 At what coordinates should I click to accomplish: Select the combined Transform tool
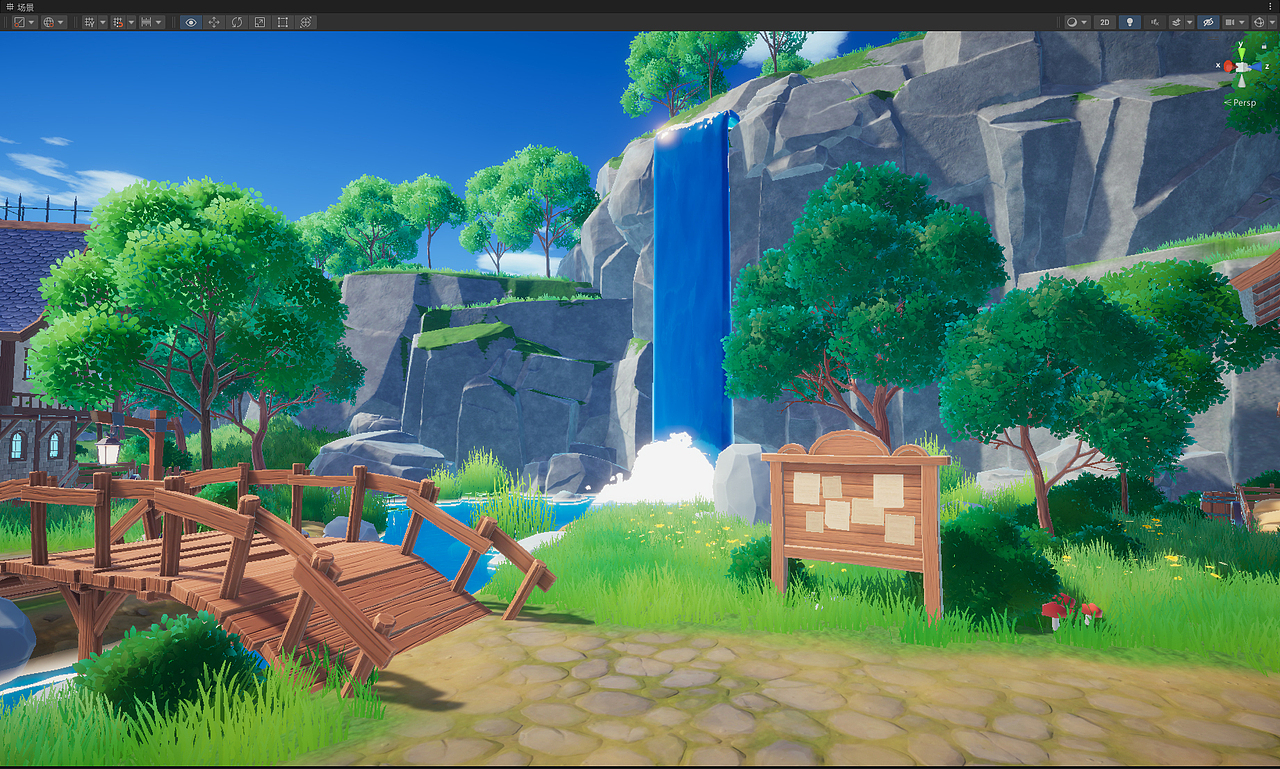pos(306,22)
